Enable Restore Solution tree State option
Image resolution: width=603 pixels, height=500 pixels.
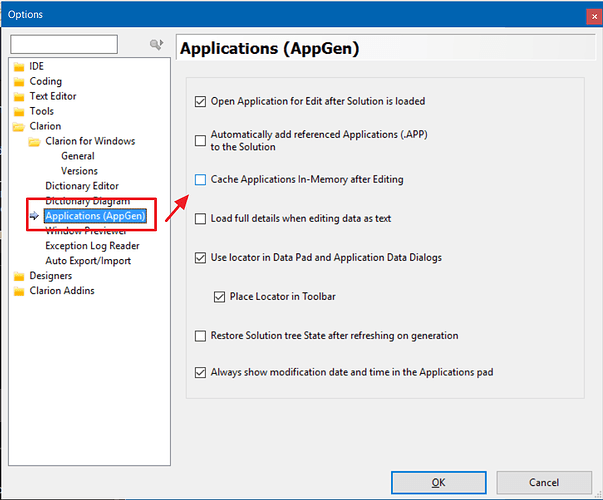(x=201, y=336)
